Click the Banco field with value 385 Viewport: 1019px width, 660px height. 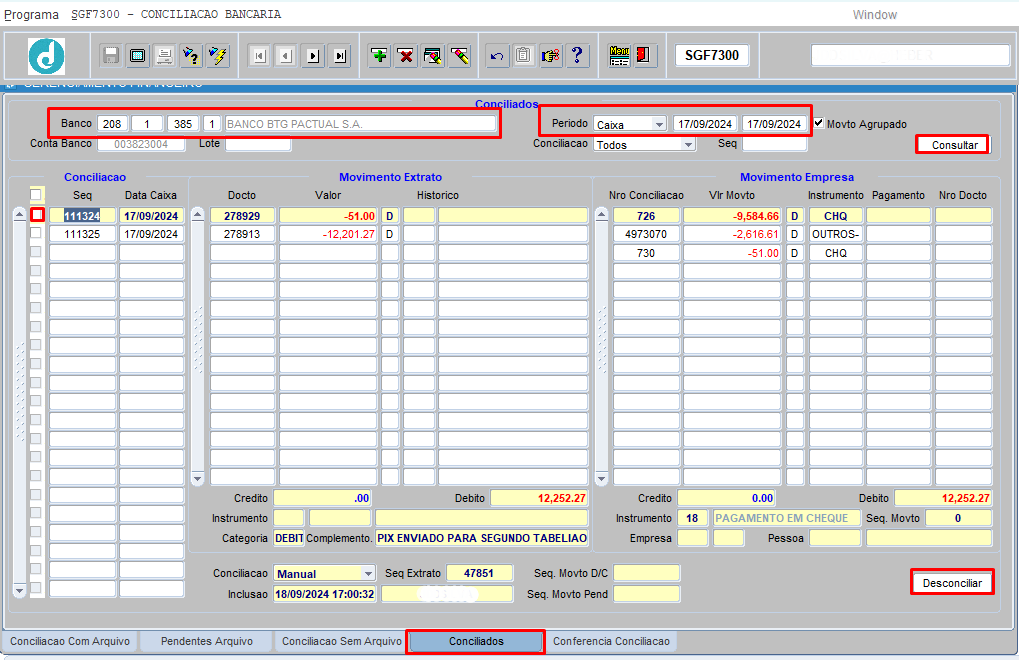pyautogui.click(x=183, y=124)
